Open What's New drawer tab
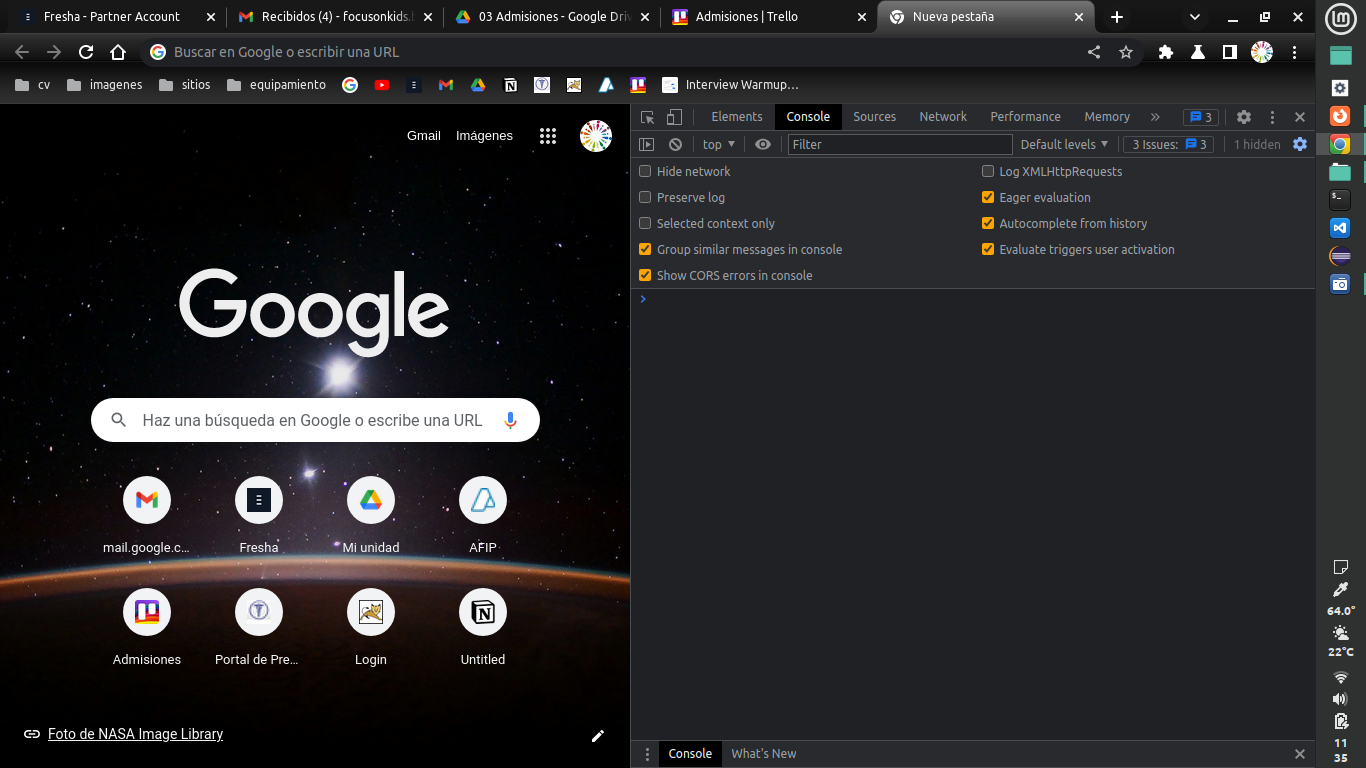1366x768 pixels. pos(764,754)
